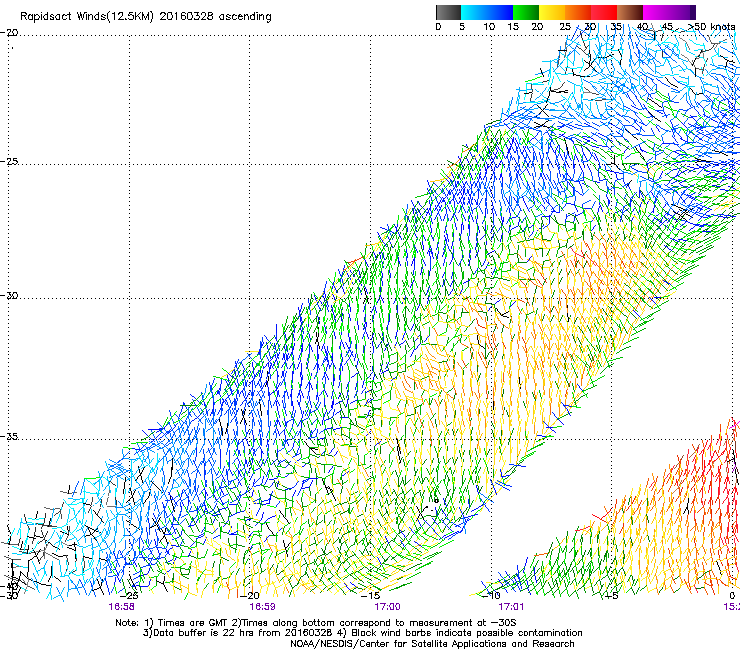Click the gray 0-5 knots legend swatch
Screen dimensions: 740x650
click(448, 12)
